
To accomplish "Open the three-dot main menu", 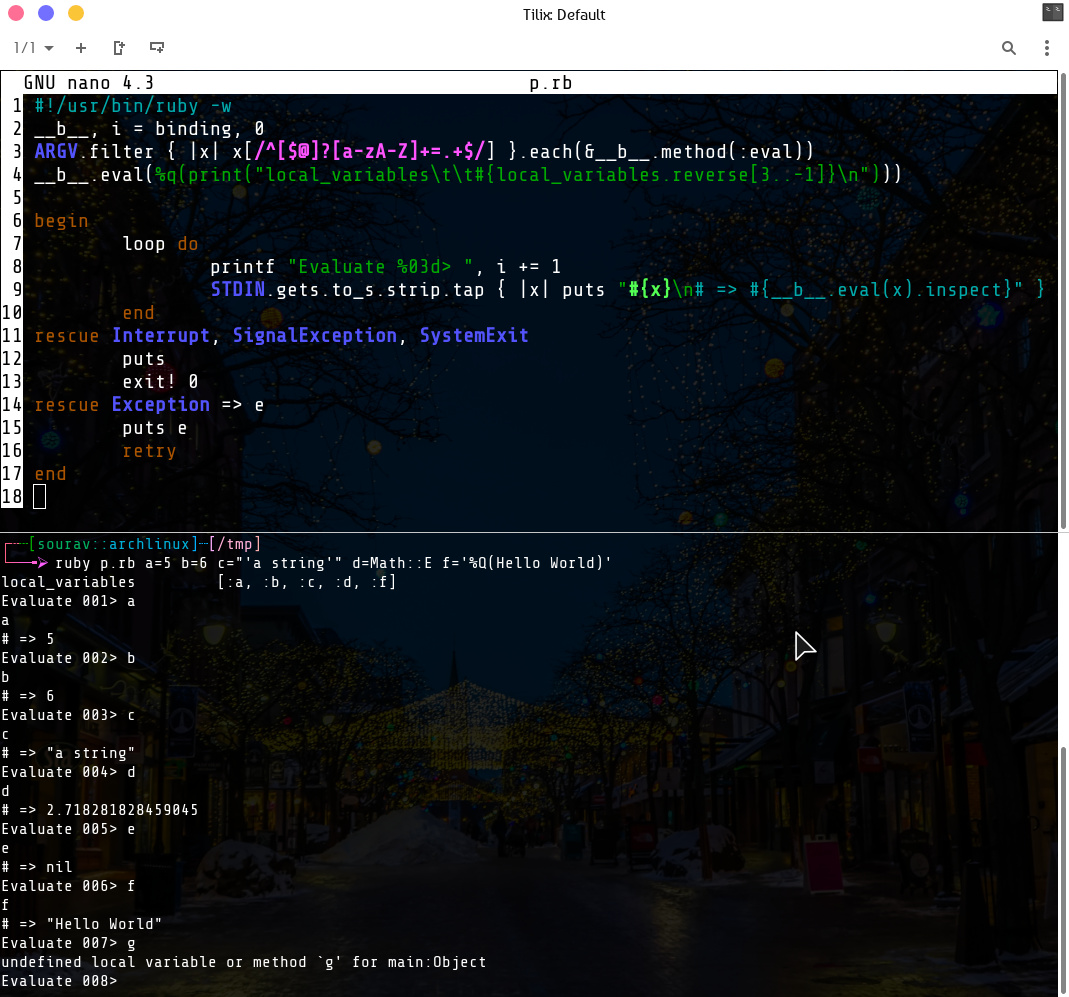I will [1046, 48].
